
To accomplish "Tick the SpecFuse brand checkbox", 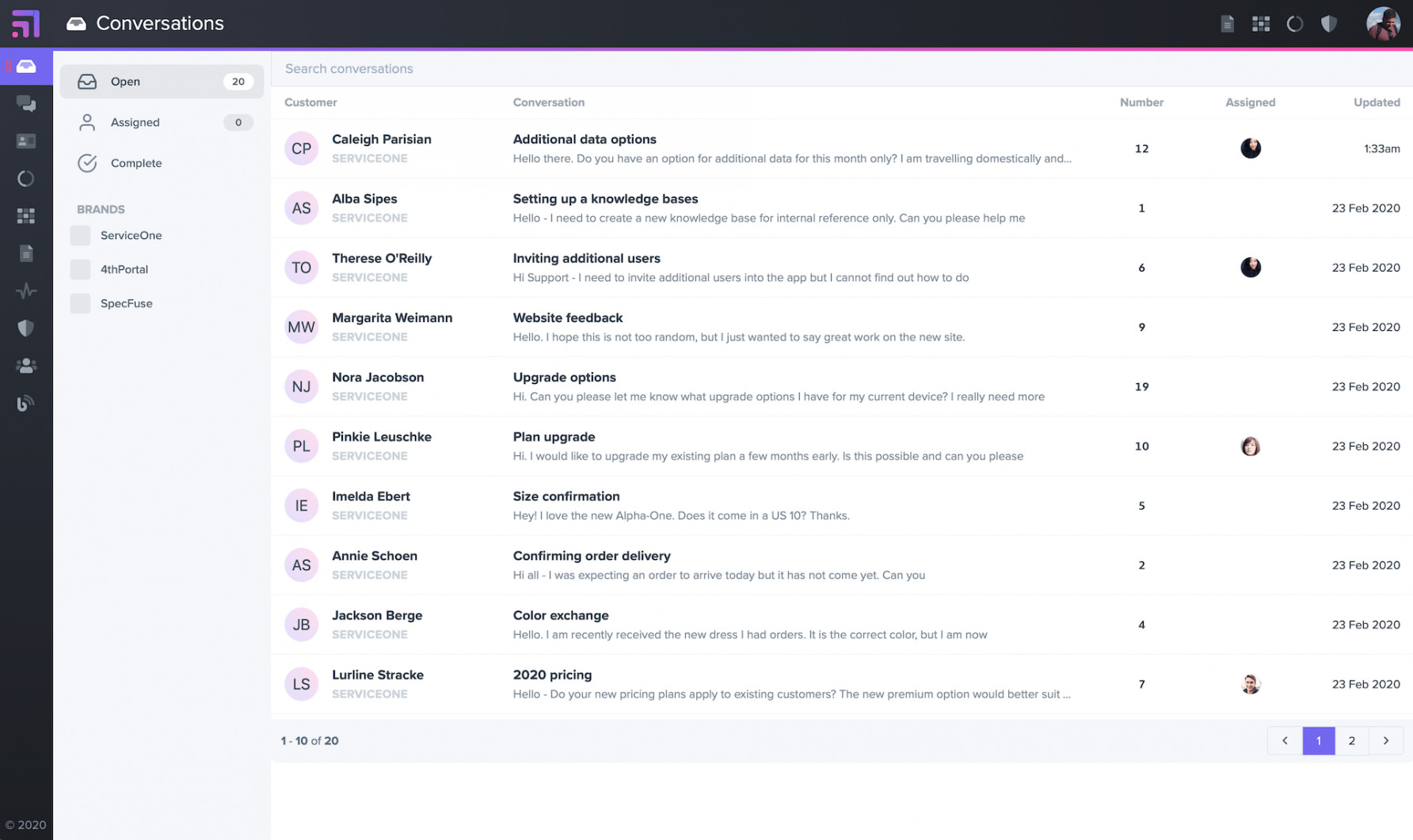I will pos(80,303).
